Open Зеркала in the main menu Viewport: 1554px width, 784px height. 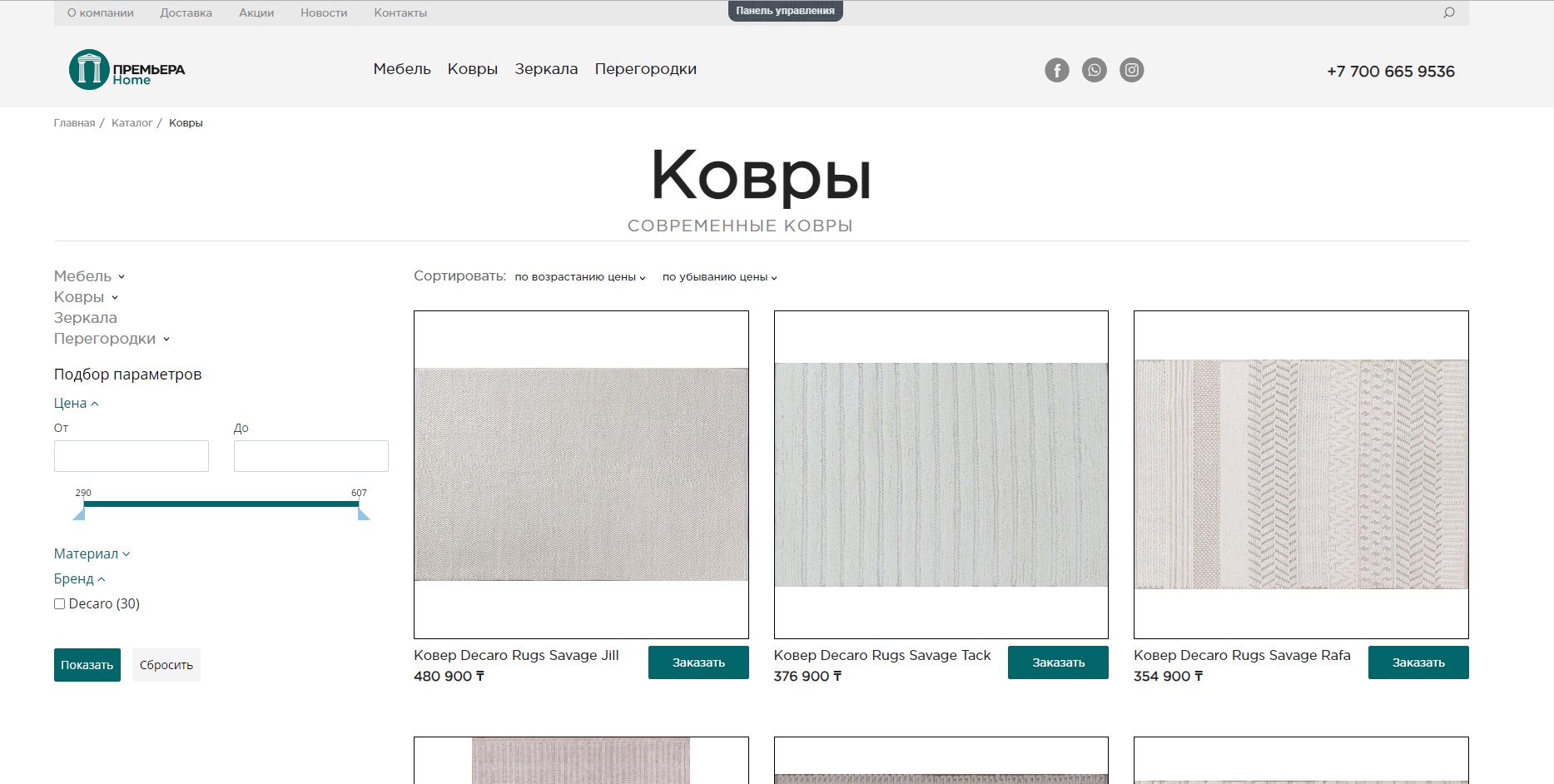(x=546, y=69)
